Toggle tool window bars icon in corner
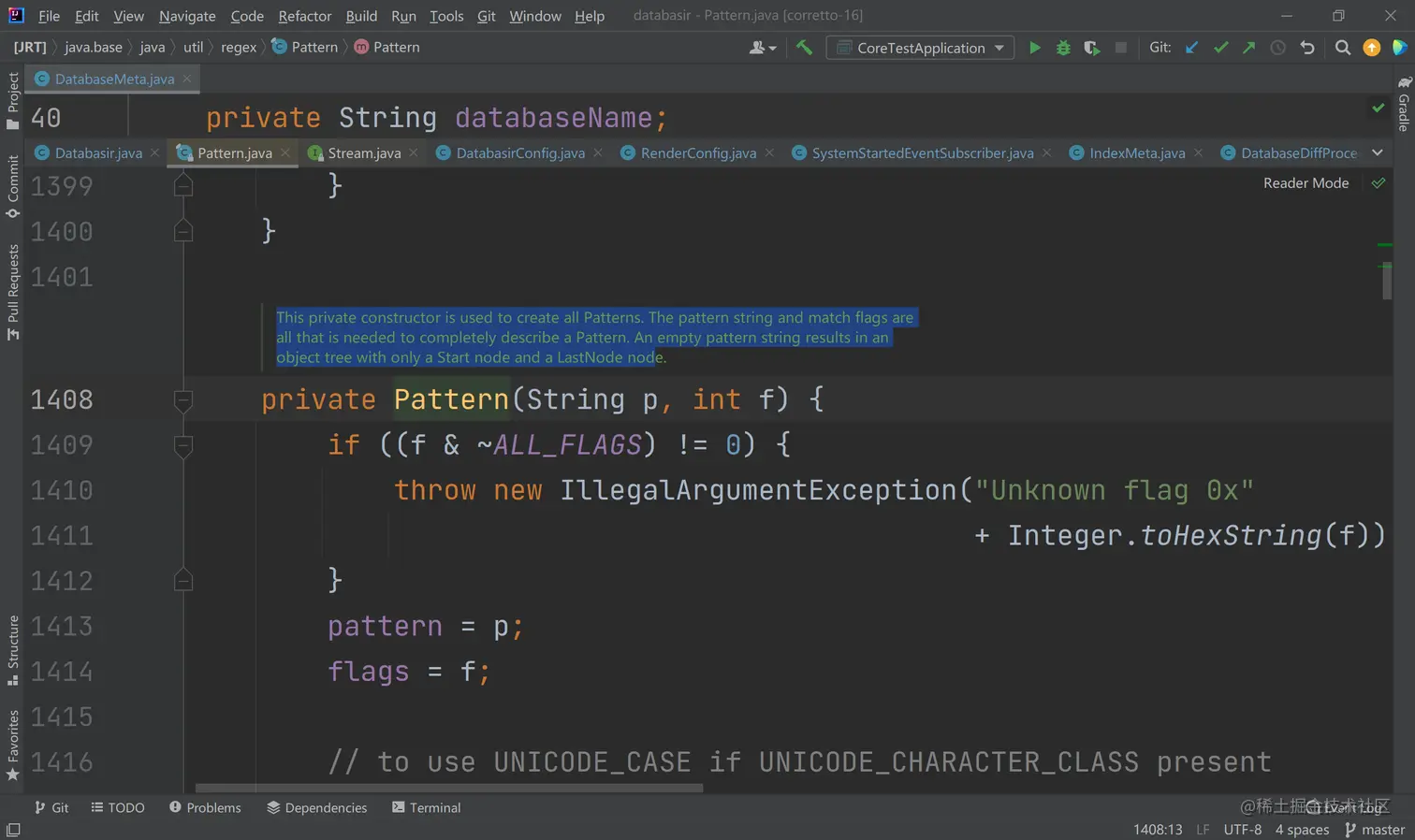 [13, 830]
